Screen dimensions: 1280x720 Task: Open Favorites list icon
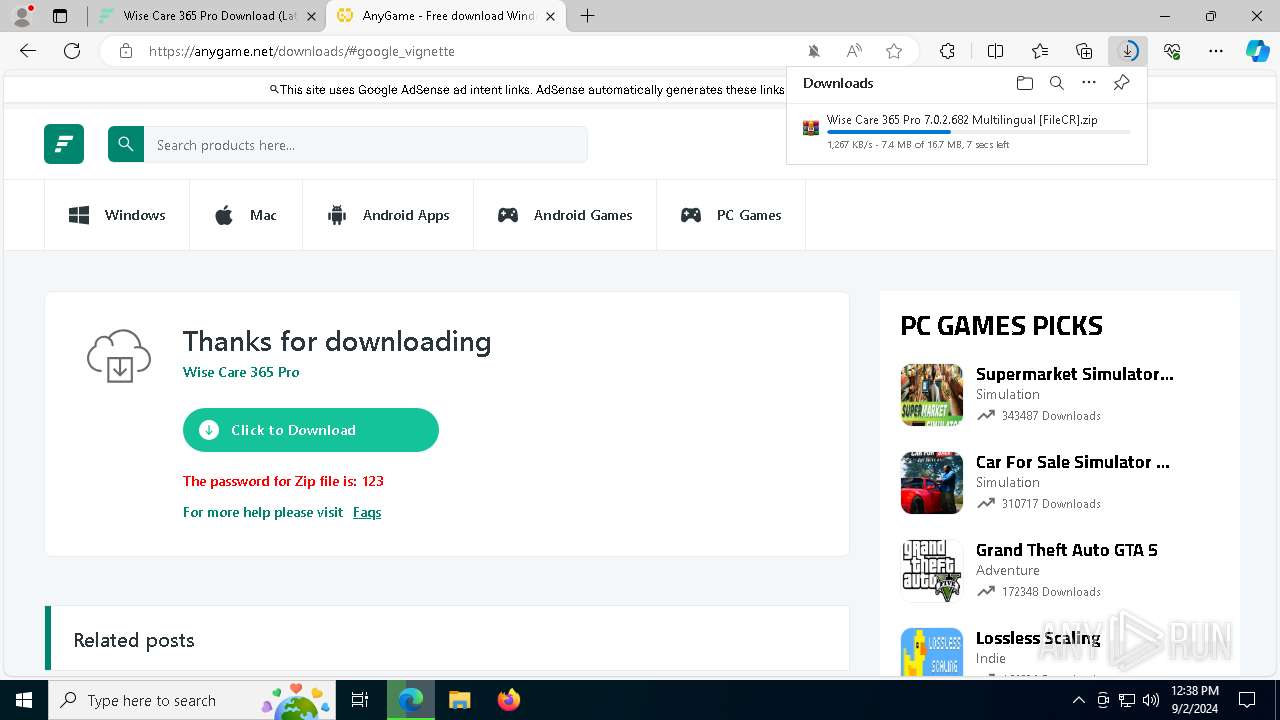point(1040,51)
